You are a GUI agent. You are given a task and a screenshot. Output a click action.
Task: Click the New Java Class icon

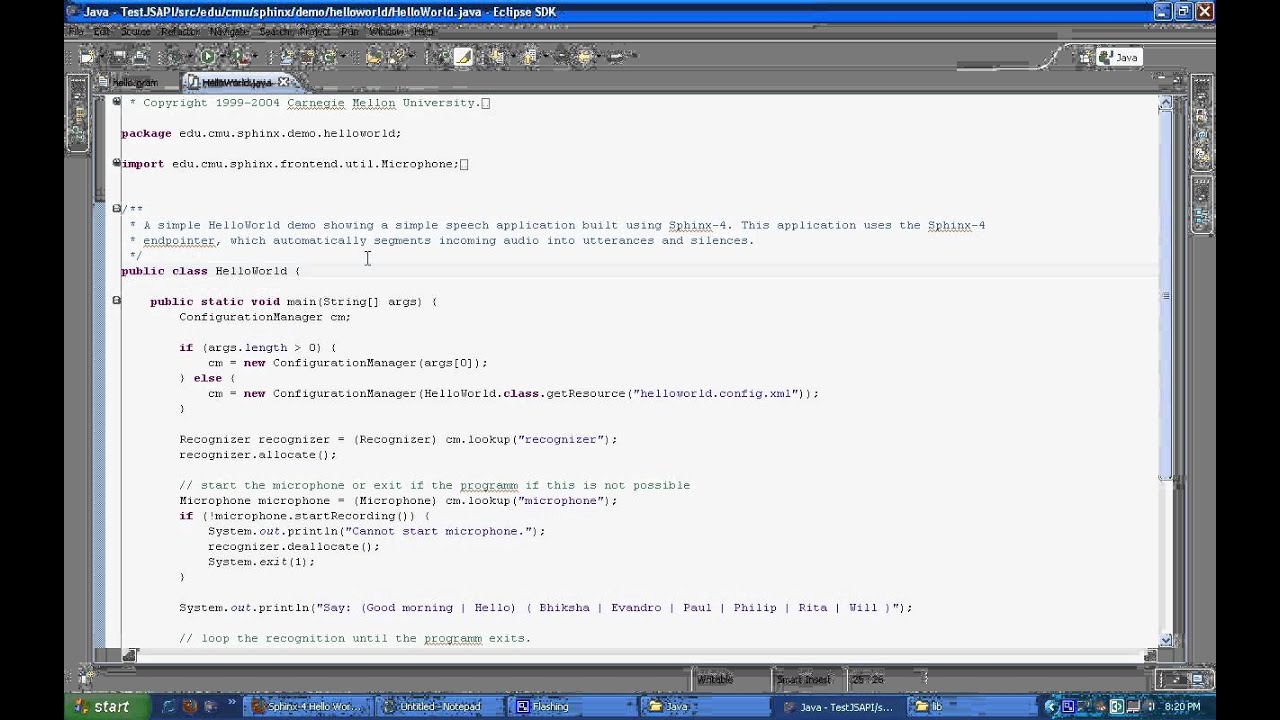(328, 57)
